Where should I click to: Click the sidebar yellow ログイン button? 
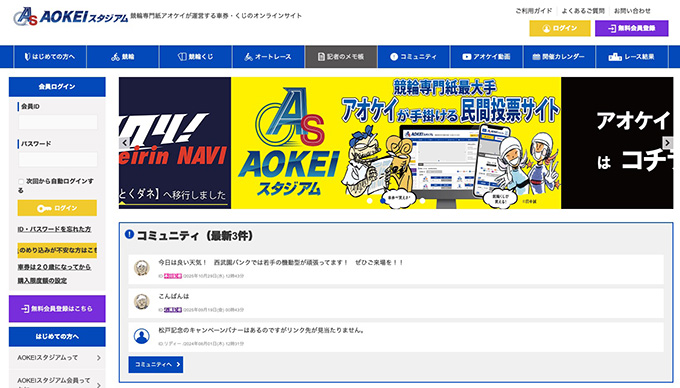[57, 208]
